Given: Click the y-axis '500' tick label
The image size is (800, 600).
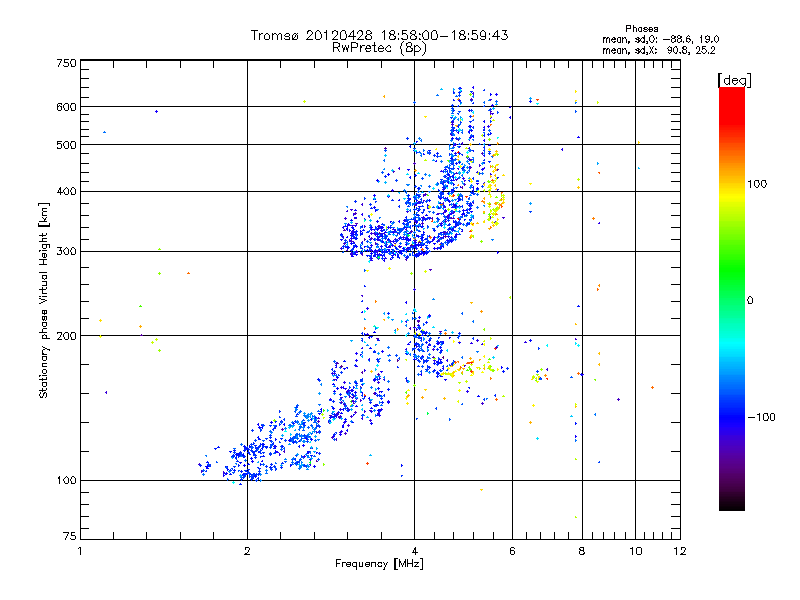Looking at the screenshot, I should pyautogui.click(x=66, y=145).
